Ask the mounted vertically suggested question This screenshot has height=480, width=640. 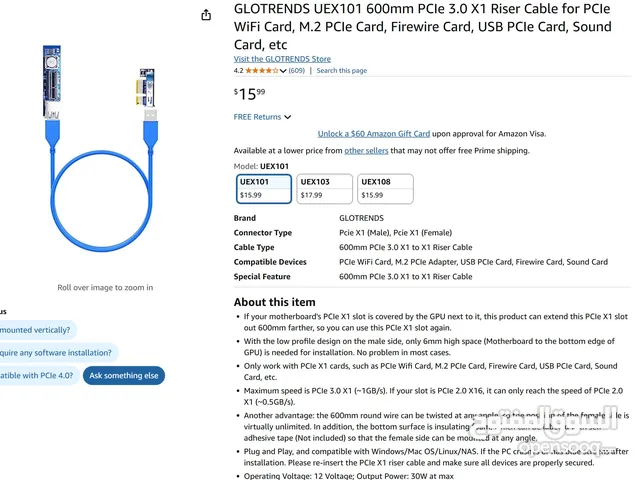[38, 330]
